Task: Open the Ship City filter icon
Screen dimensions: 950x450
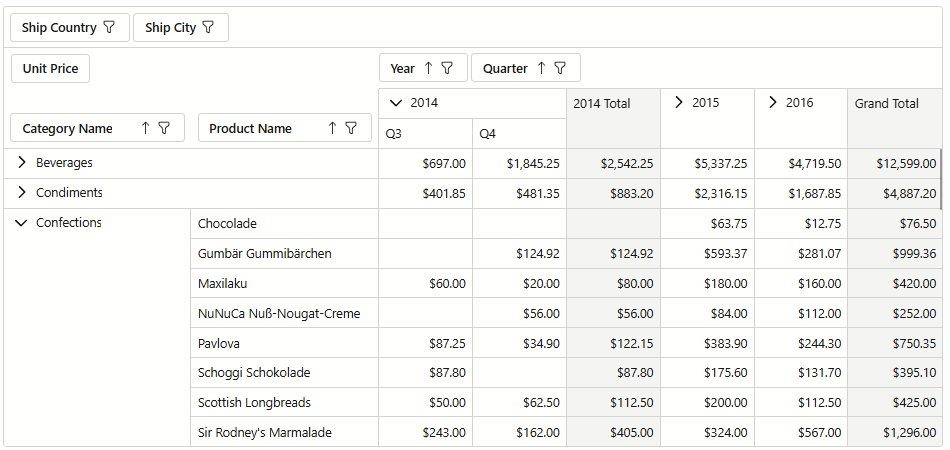Action: 208,28
